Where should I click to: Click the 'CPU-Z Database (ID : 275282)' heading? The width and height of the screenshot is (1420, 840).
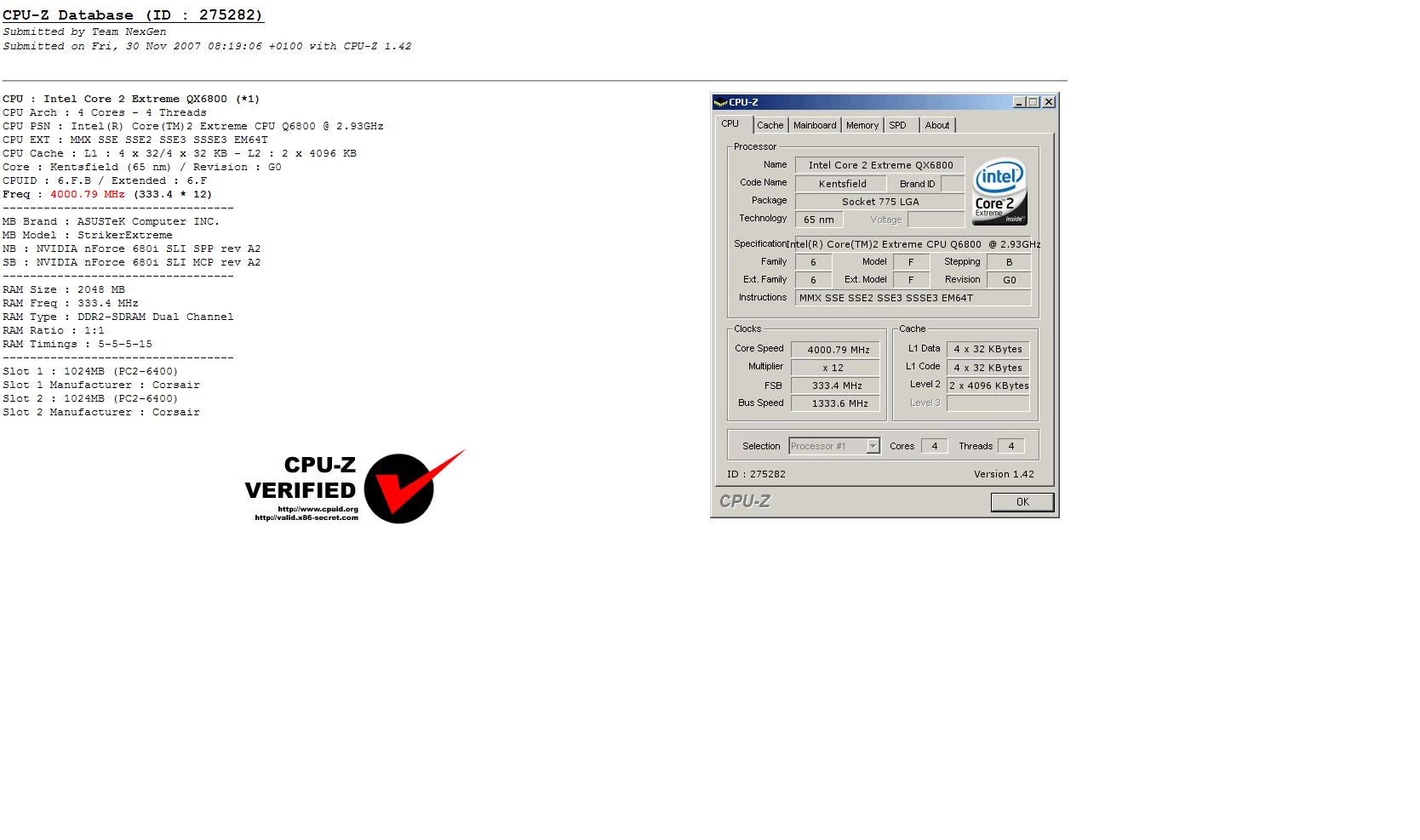[133, 15]
